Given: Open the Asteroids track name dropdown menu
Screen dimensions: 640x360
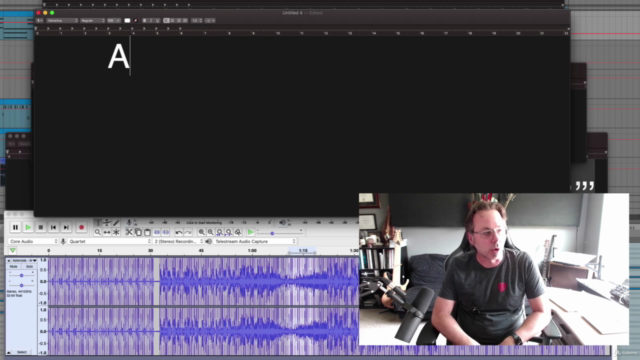Looking at the screenshot, I should (x=24, y=260).
